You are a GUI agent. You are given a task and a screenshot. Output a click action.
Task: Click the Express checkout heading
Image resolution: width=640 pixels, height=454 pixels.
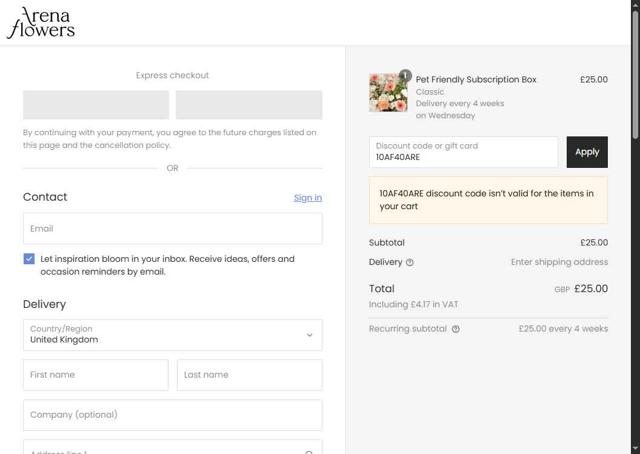(x=172, y=76)
